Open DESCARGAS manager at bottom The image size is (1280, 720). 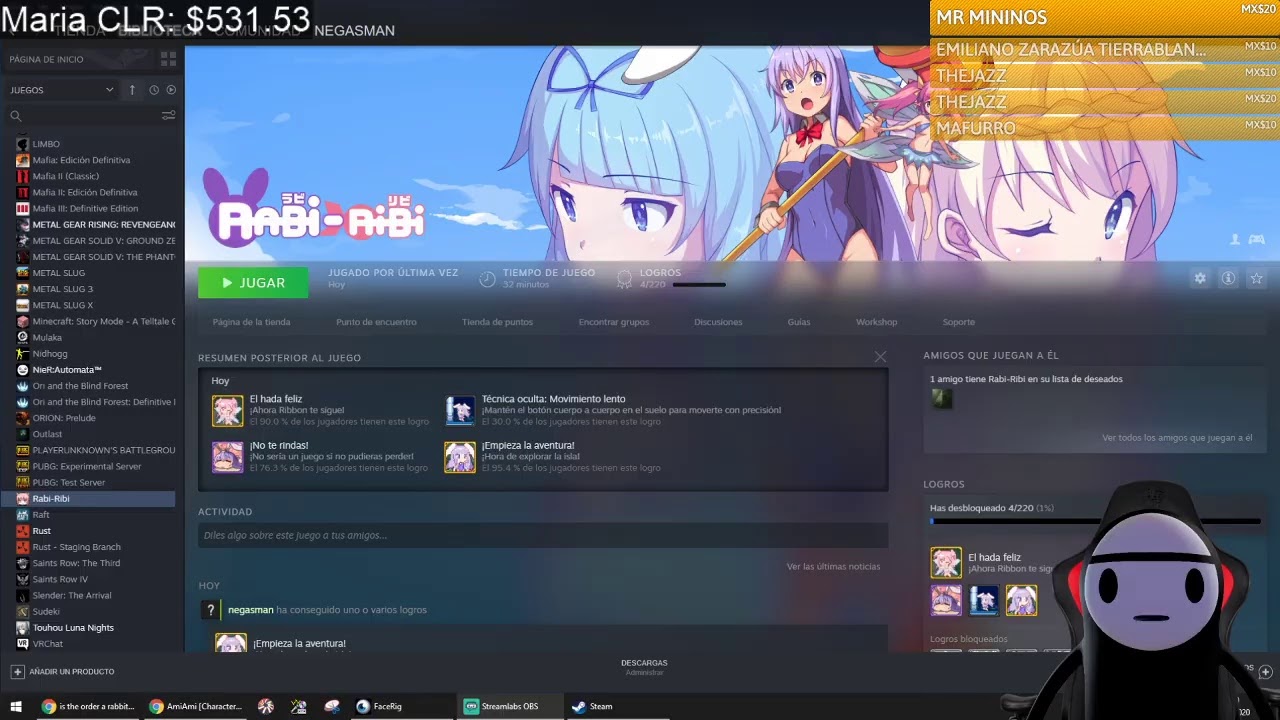tap(644, 667)
